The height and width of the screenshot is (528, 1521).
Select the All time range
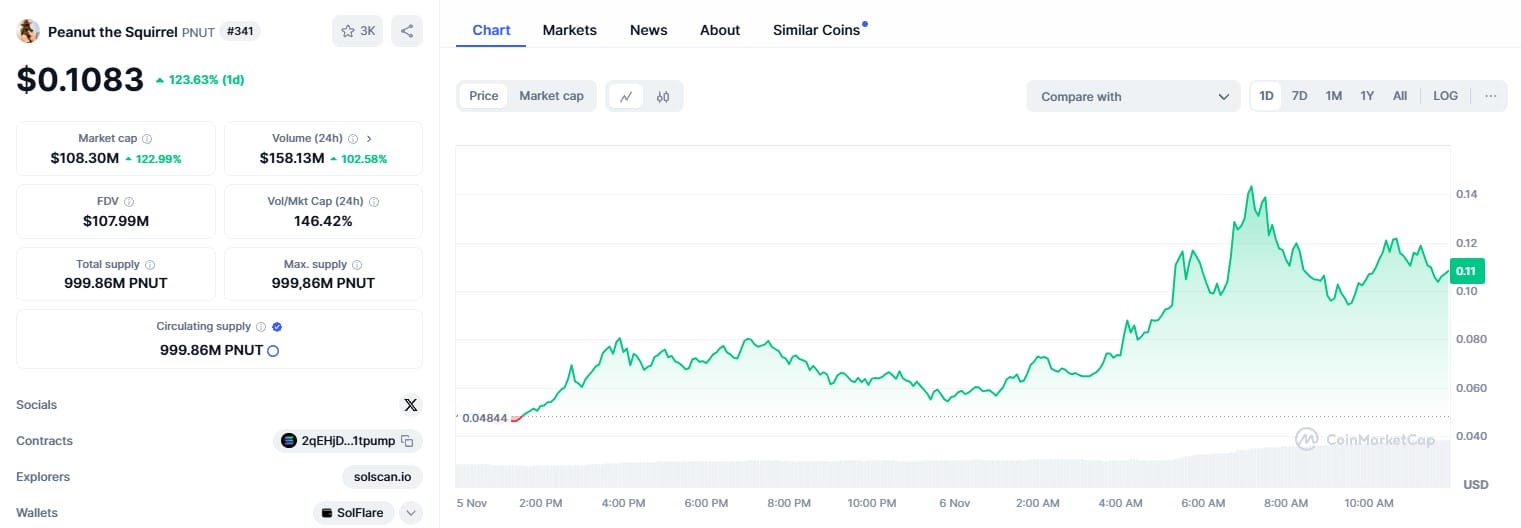(1400, 96)
